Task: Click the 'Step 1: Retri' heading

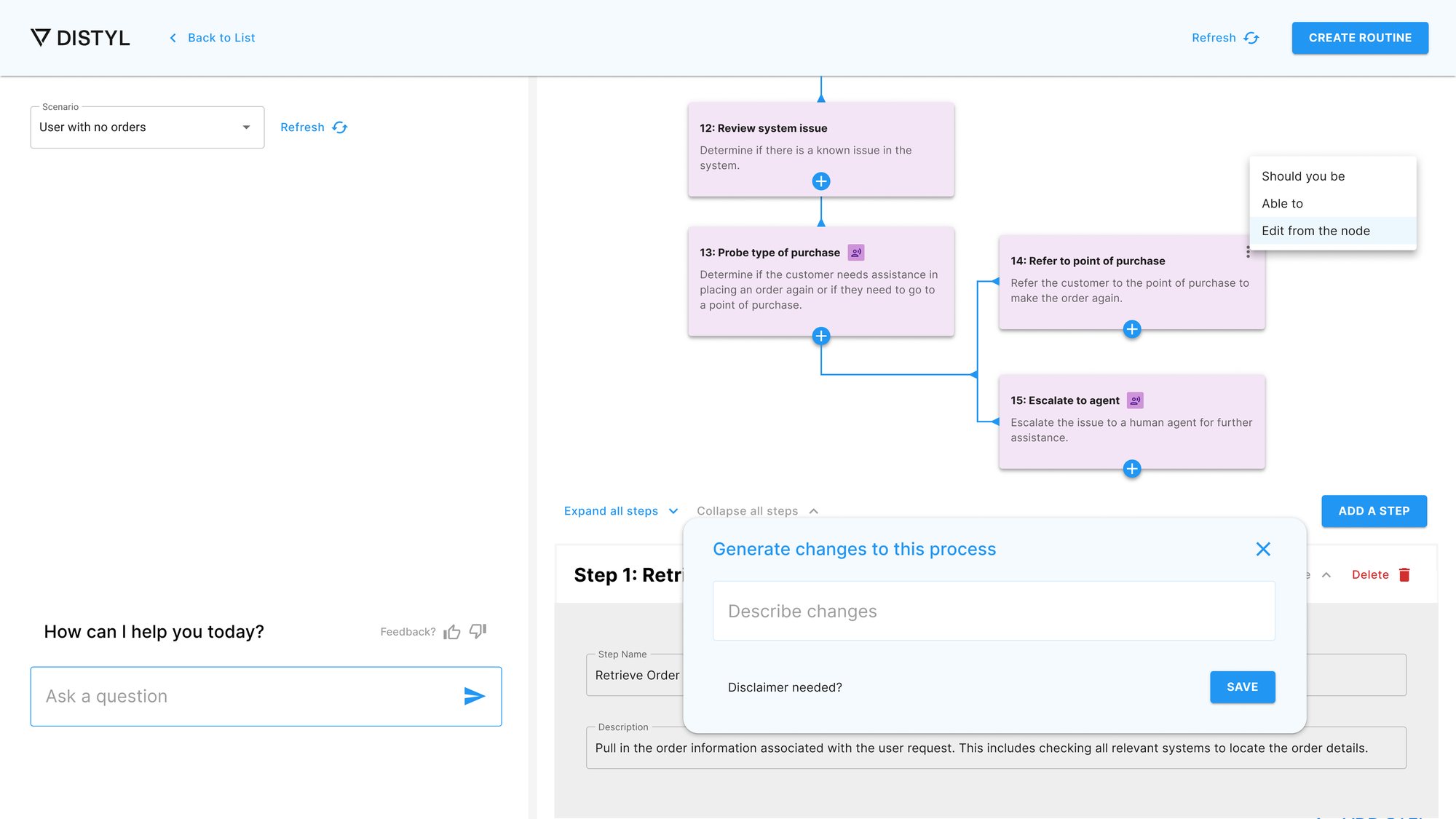Action: pyautogui.click(x=628, y=575)
